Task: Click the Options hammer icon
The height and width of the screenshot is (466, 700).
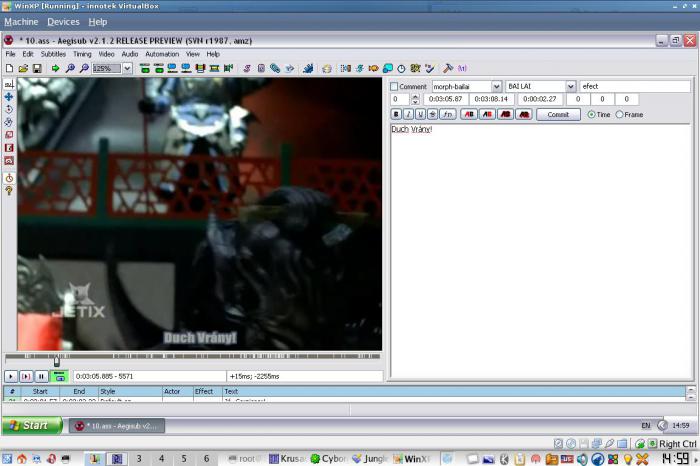Action: click(x=448, y=68)
